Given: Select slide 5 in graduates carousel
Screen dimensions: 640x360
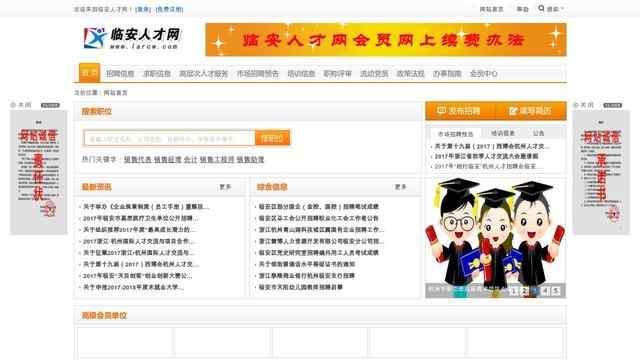Looking at the screenshot, I should [x=555, y=291].
